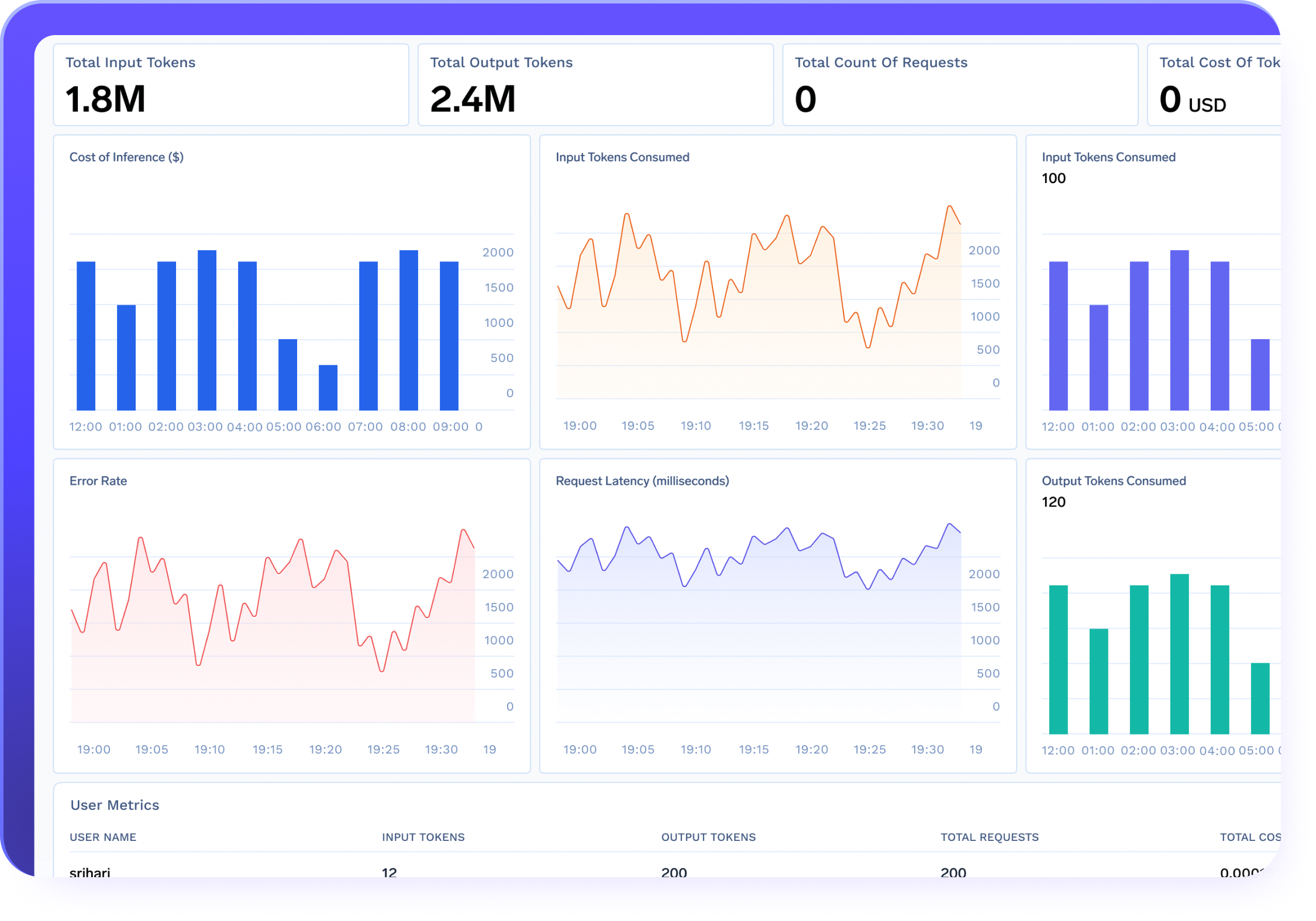The image size is (1316, 921).
Task: Click the green Output Tokens bar at 03:00
Action: [x=1179, y=654]
